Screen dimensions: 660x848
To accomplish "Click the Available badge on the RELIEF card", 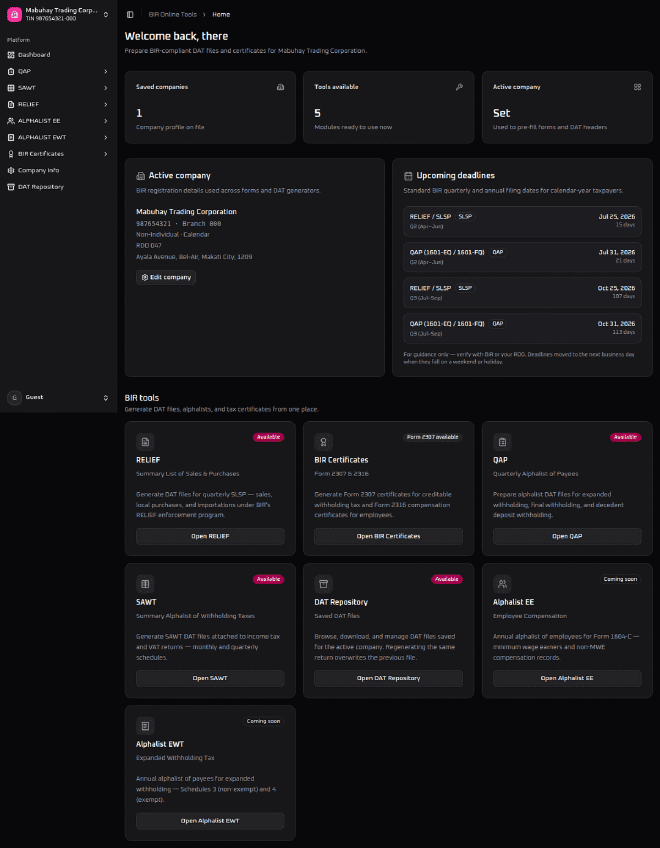I will click(268, 437).
